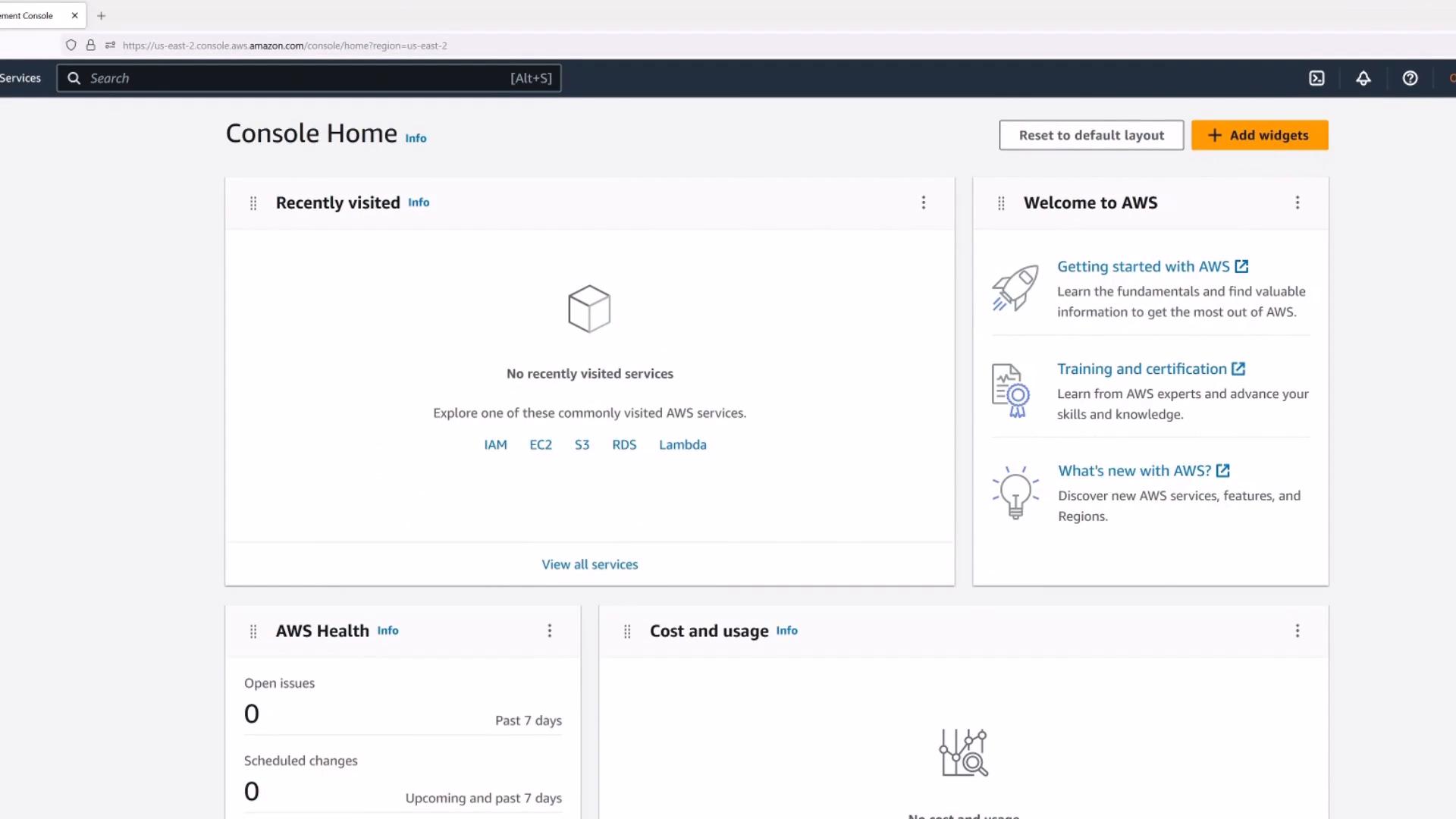Grab the Recently visited drag handle
Image resolution: width=1456 pixels, height=819 pixels.
point(253,203)
